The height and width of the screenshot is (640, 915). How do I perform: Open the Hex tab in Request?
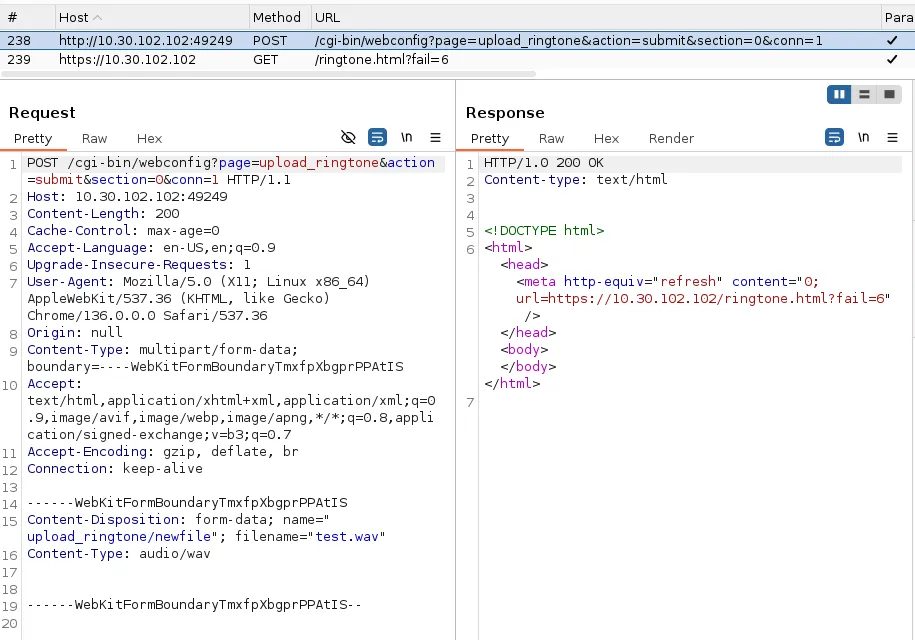pos(149,139)
